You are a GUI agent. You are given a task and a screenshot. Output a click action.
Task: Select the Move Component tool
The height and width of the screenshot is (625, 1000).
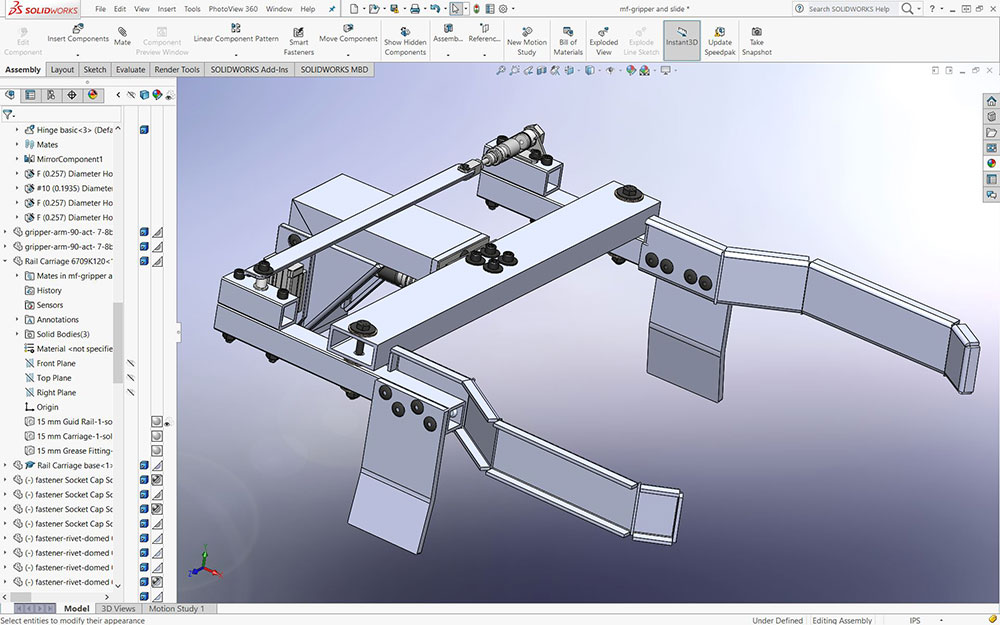[348, 38]
